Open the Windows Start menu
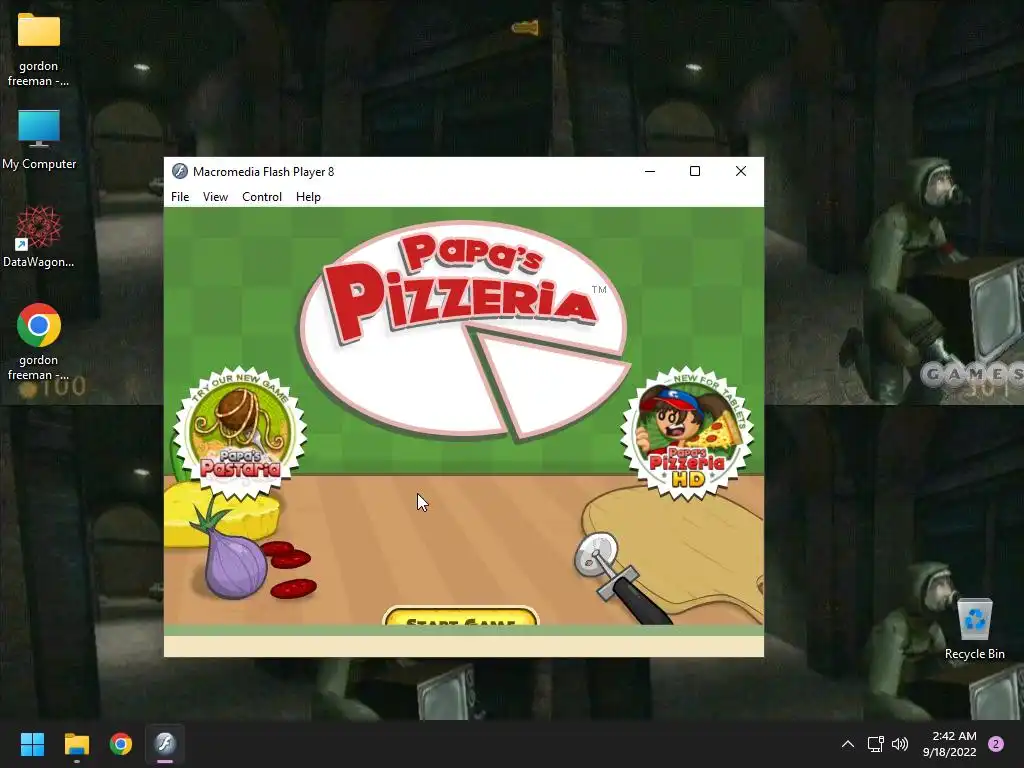The image size is (1024, 768). point(32,744)
